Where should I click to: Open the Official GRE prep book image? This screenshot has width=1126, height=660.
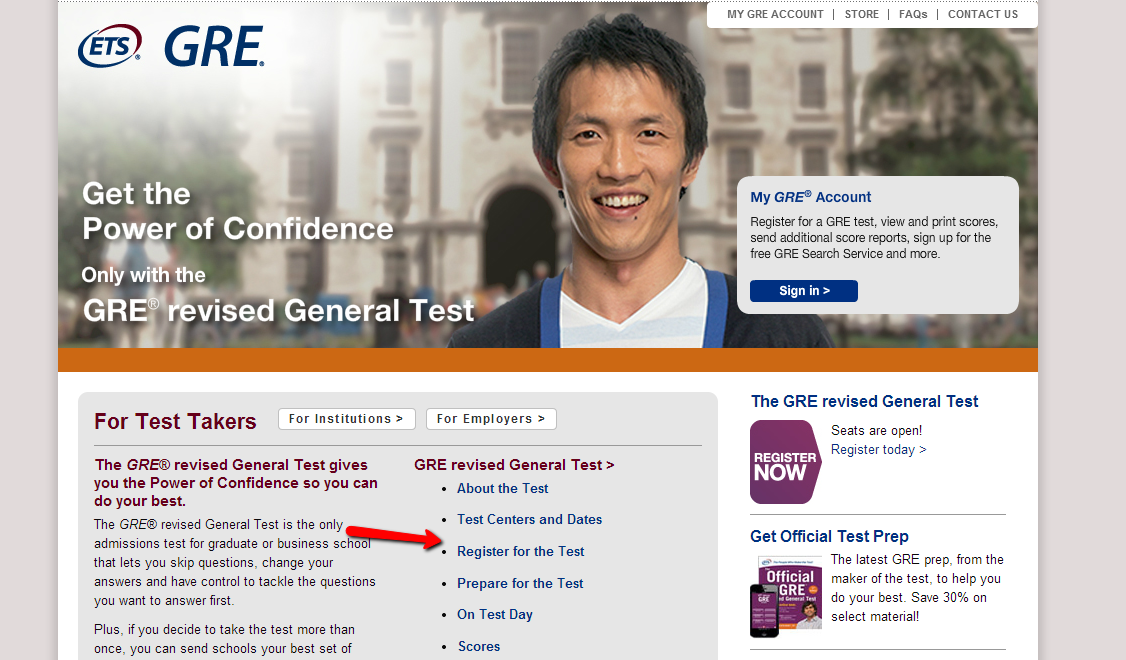(786, 596)
